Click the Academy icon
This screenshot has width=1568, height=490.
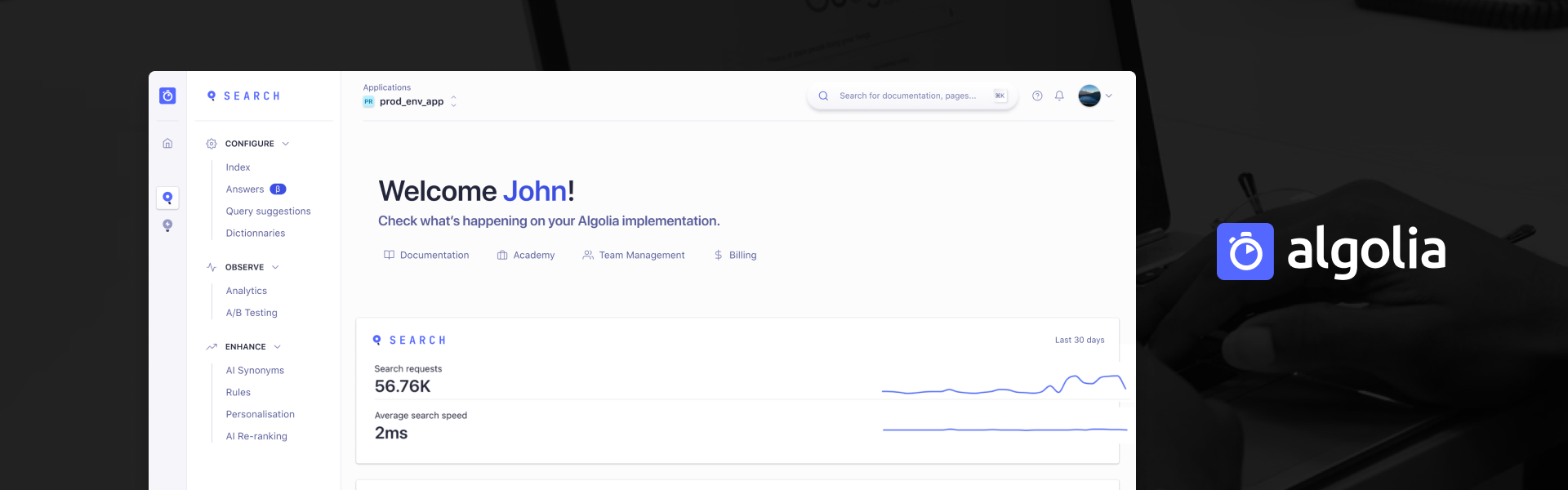tap(502, 255)
